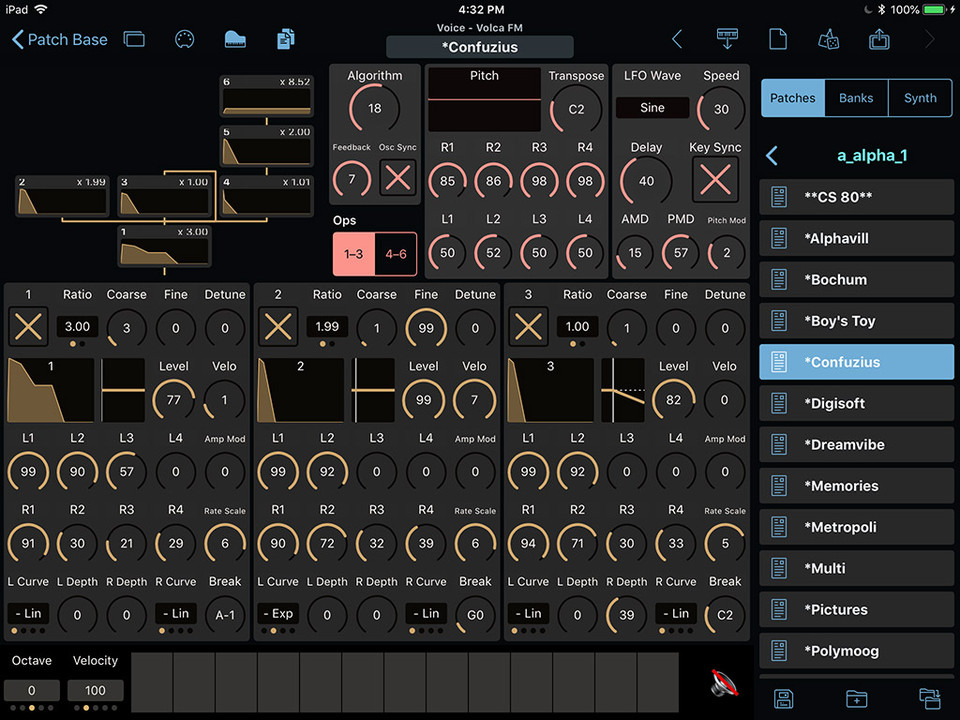Adjust the LFO Delay knob

[647, 181]
